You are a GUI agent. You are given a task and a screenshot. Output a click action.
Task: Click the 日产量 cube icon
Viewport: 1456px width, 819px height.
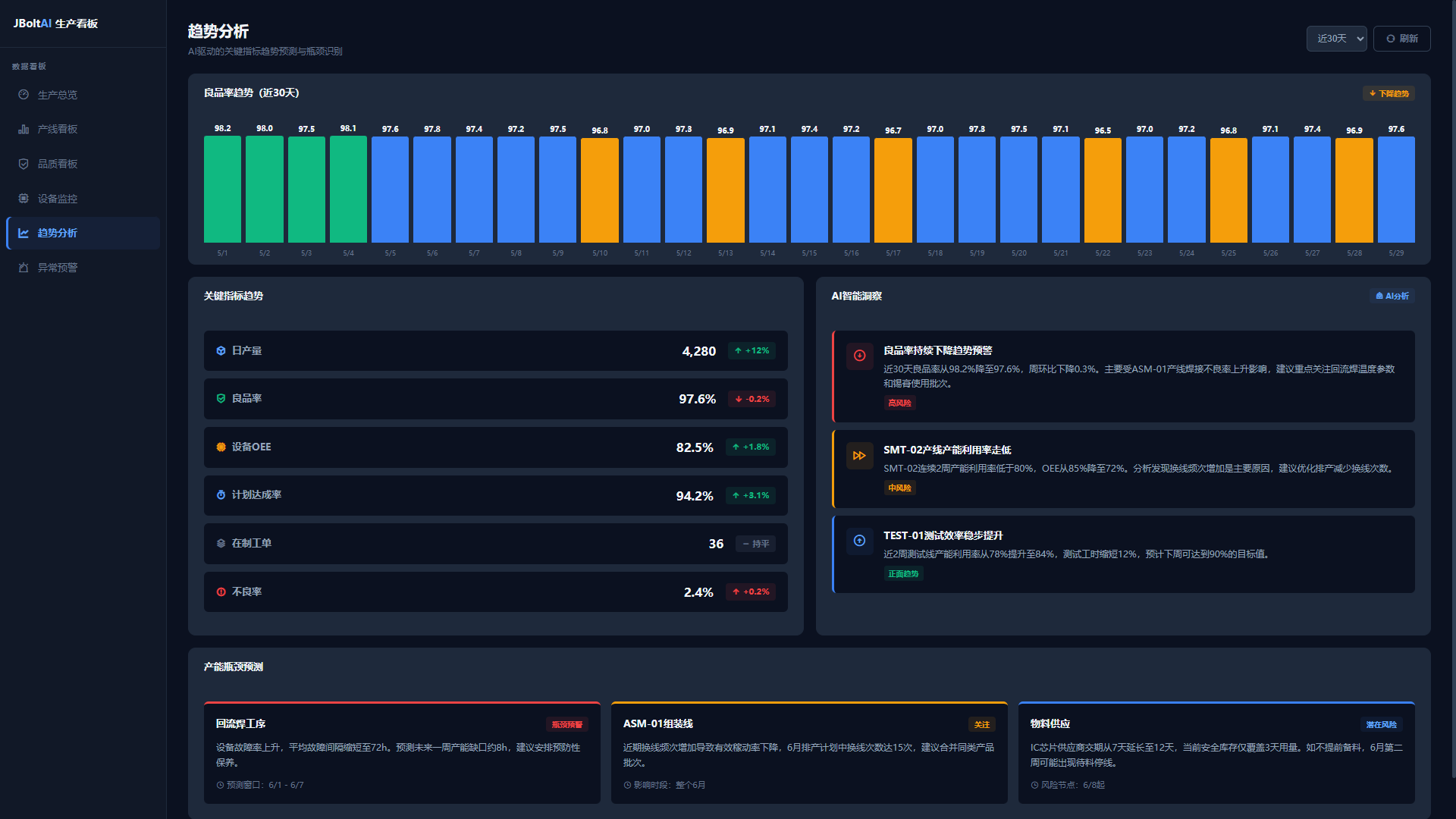click(221, 350)
